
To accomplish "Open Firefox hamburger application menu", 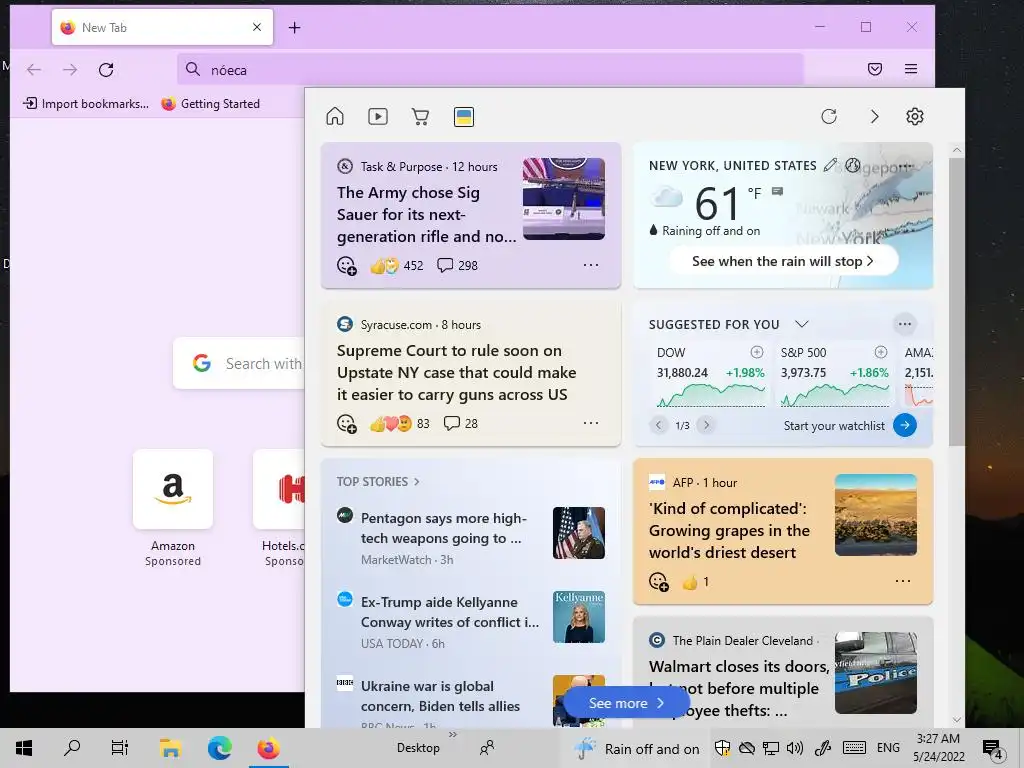I will [x=910, y=69].
